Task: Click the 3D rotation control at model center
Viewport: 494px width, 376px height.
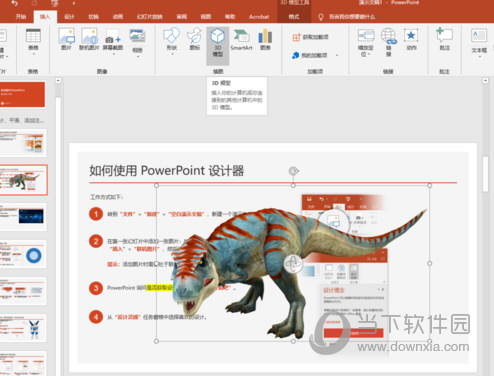Action: click(x=293, y=264)
